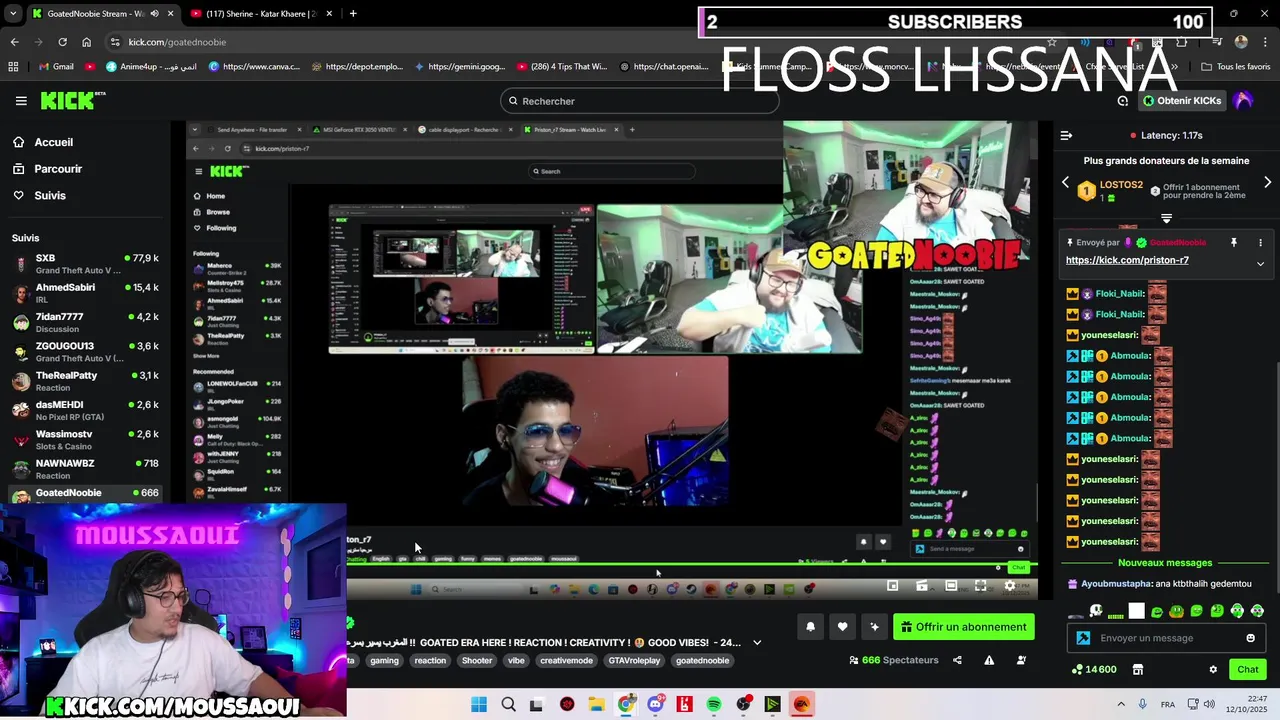Click the GTAVroleplay tag
The width and height of the screenshot is (1280, 720).
(x=634, y=661)
